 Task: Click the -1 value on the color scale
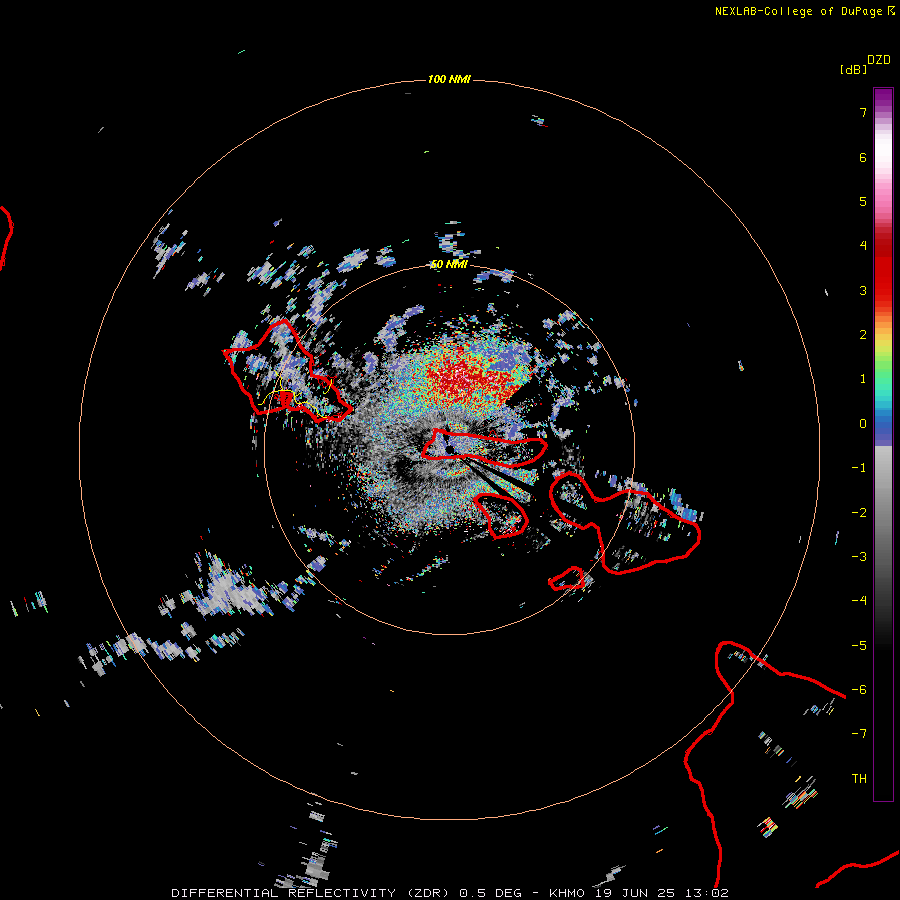[859, 468]
